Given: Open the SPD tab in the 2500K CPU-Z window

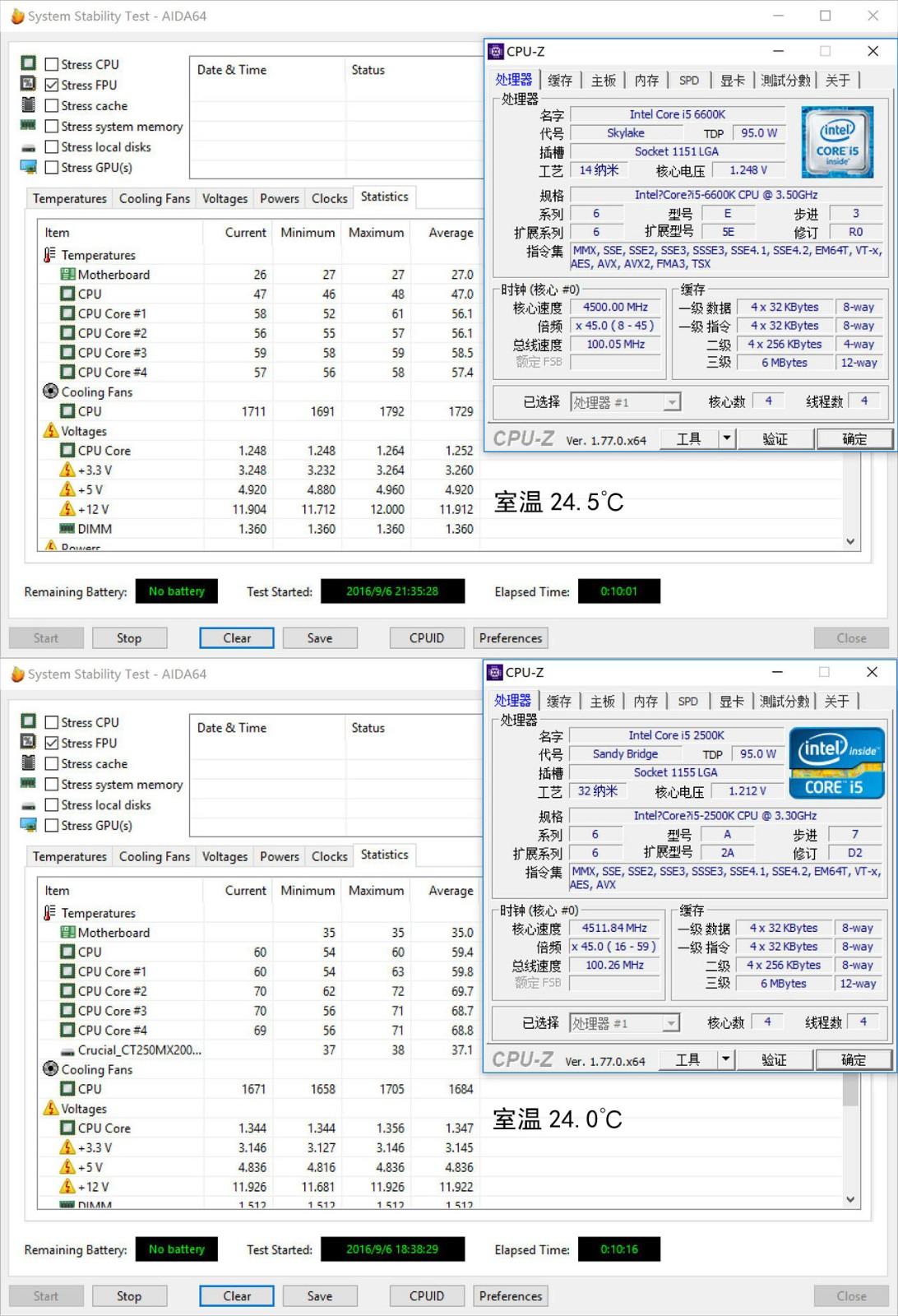Looking at the screenshot, I should coord(688,701).
